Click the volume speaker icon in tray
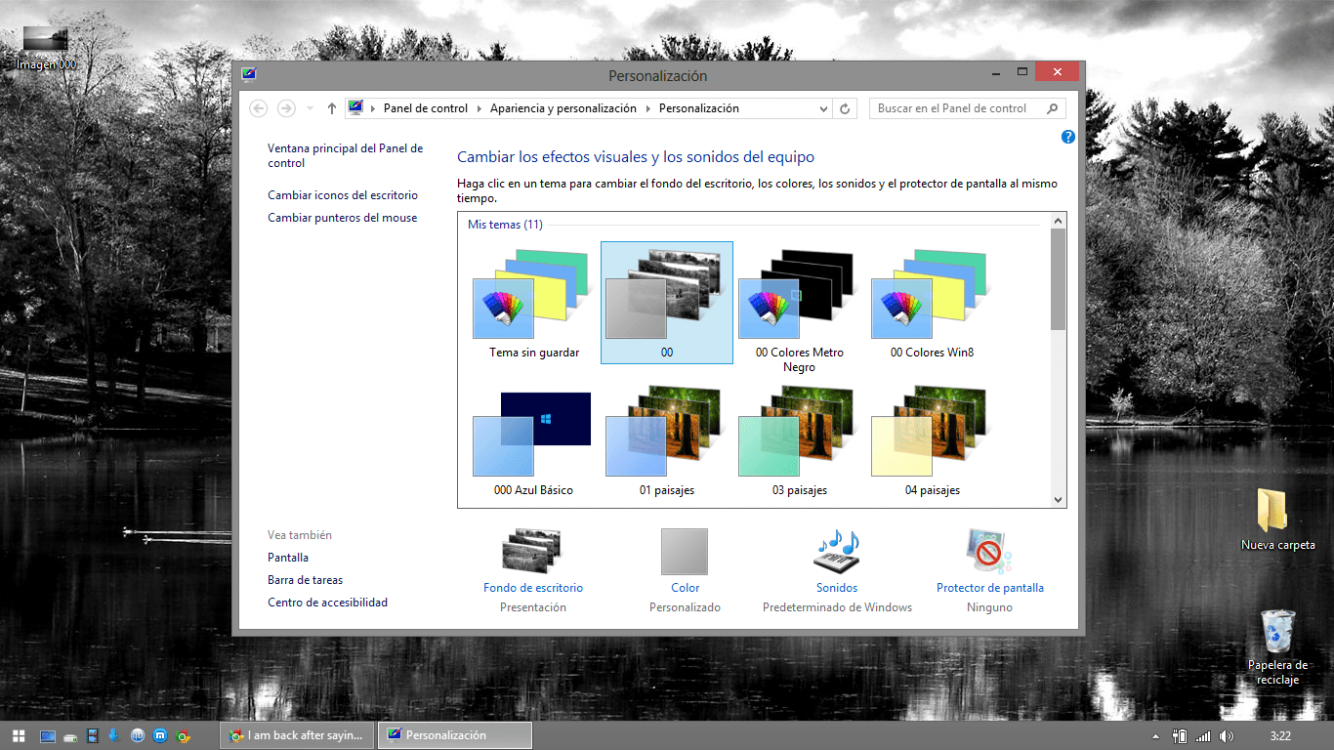1334x750 pixels. 1226,736
